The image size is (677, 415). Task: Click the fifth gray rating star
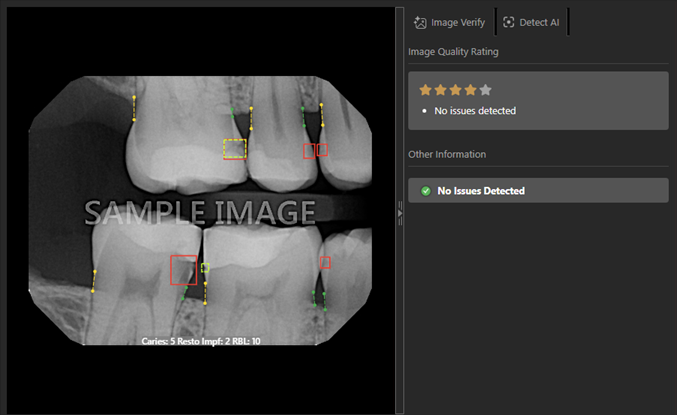click(485, 90)
